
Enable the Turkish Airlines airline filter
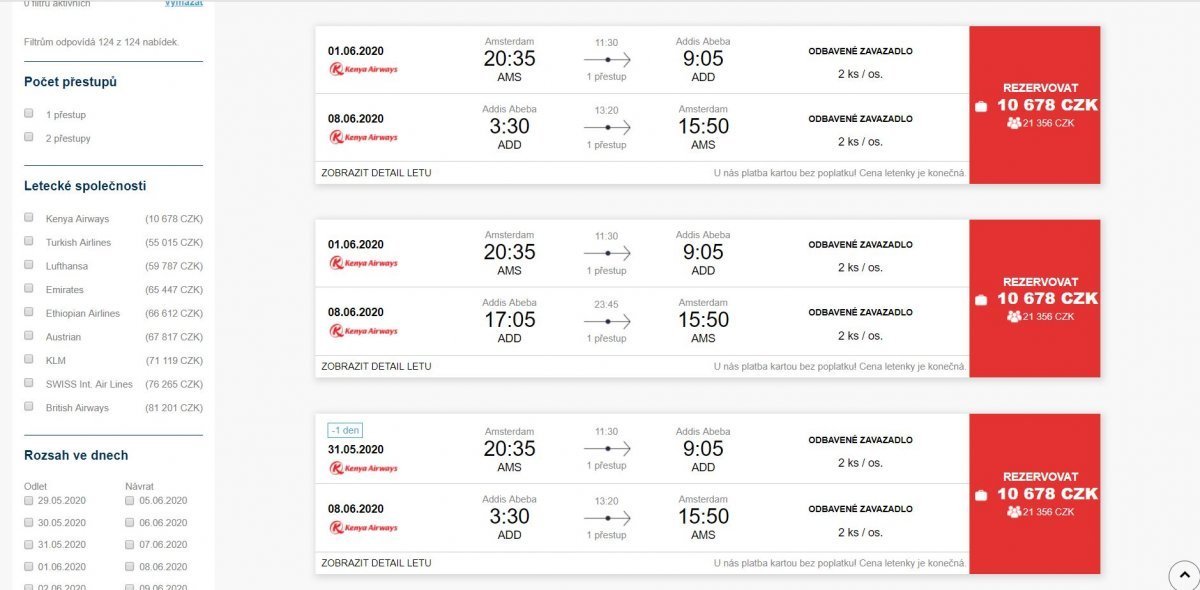click(x=29, y=242)
